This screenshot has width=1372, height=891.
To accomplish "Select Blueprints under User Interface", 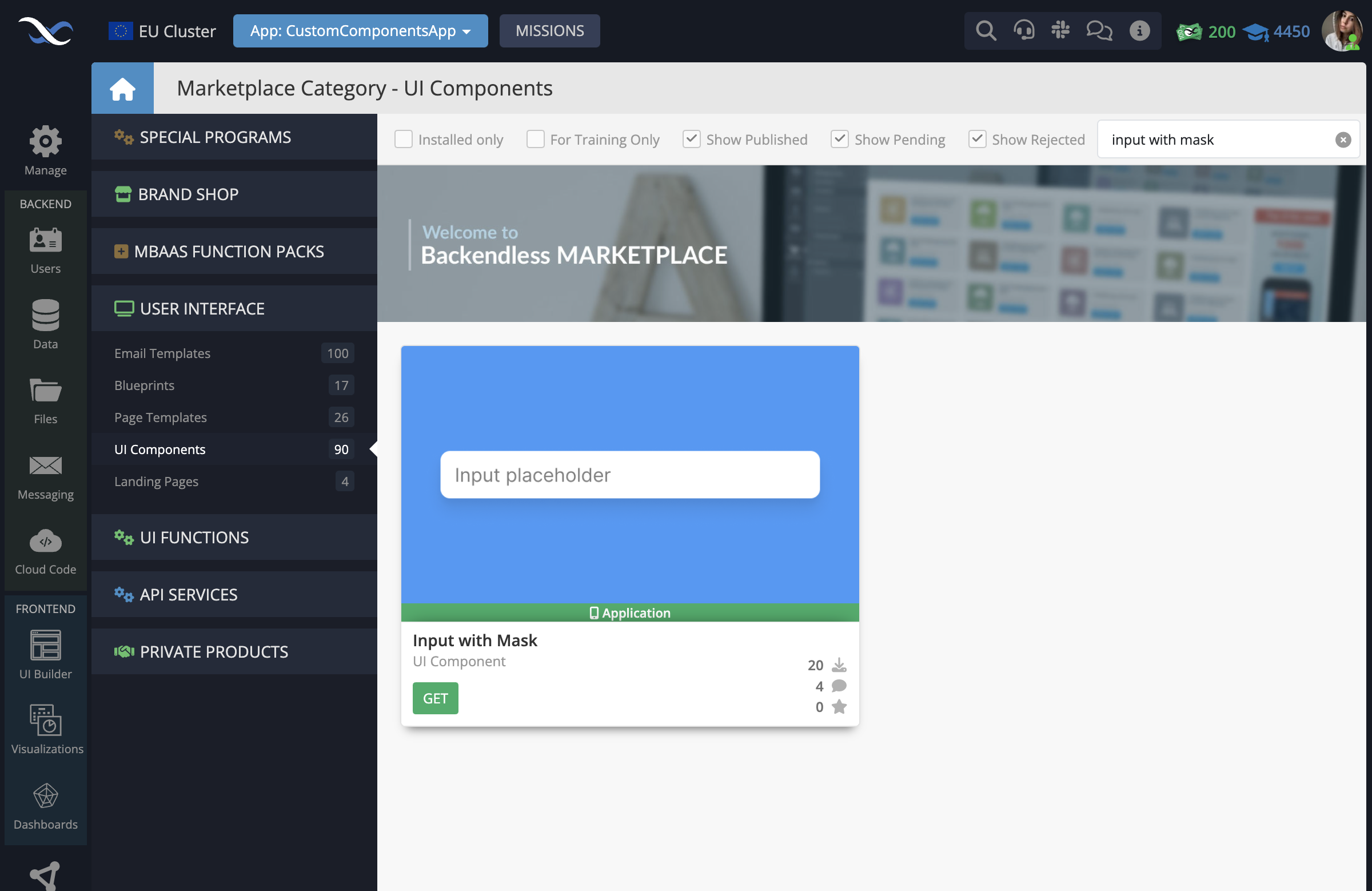I will tap(144, 385).
